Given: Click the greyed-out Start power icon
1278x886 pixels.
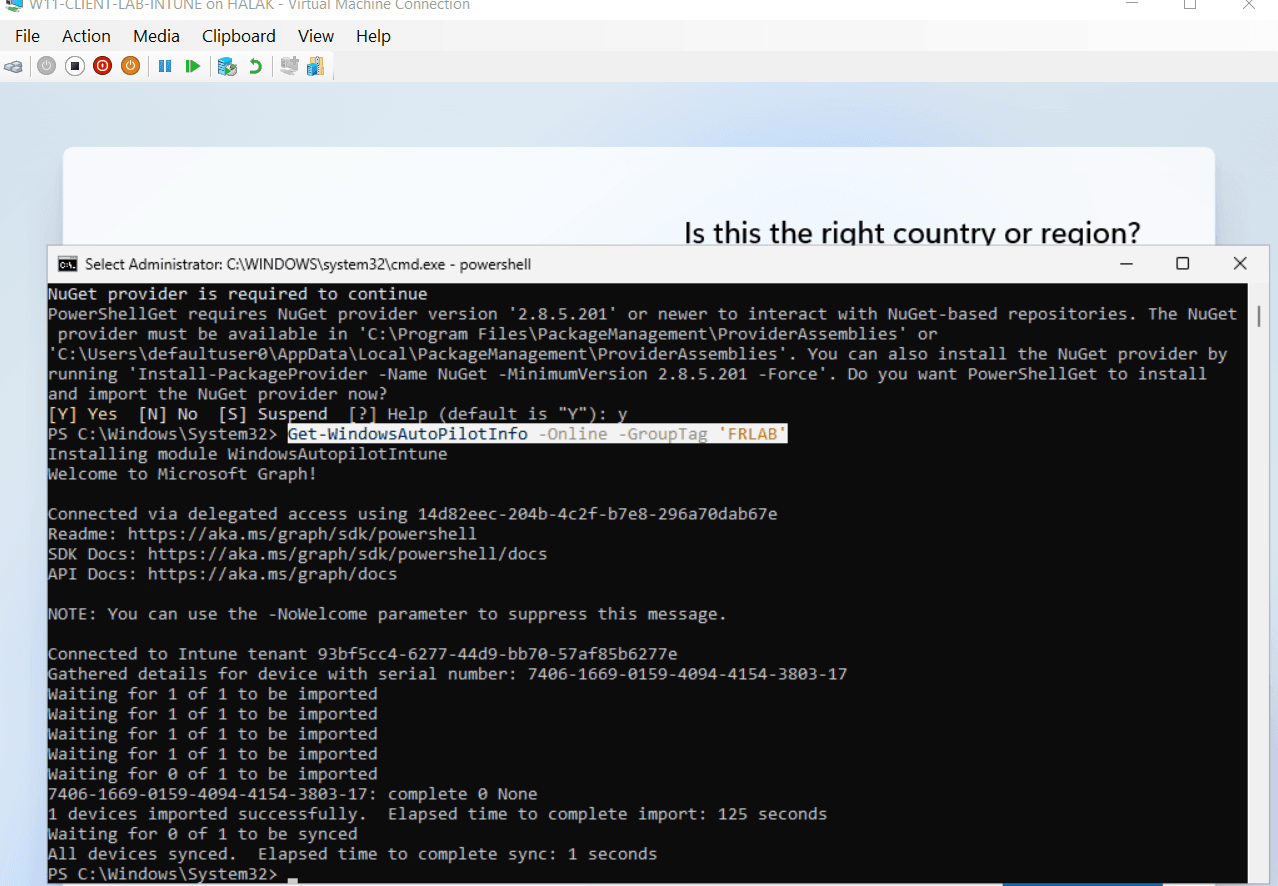Looking at the screenshot, I should click(x=46, y=66).
